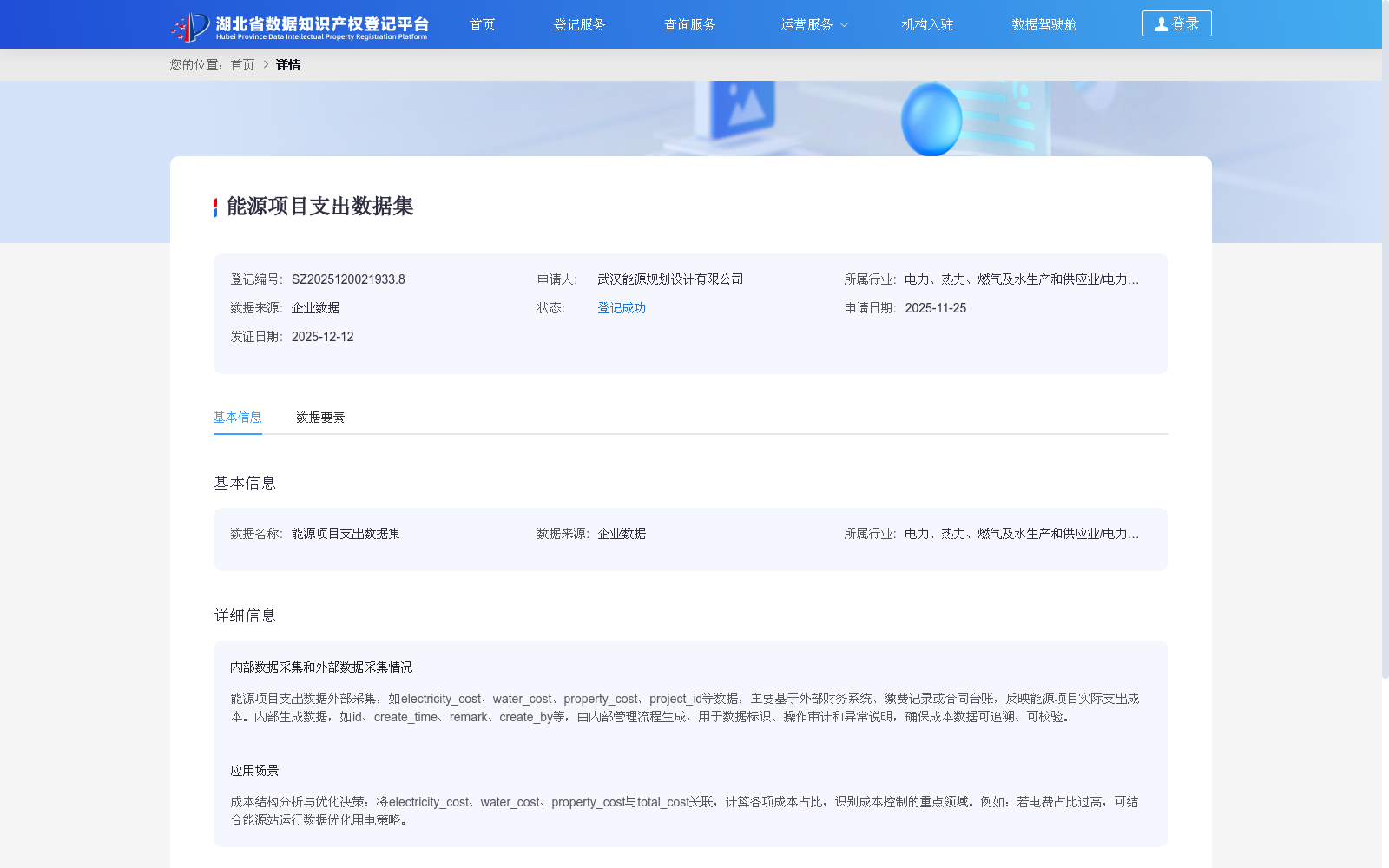Click the issue date 2025-12-12
This screenshot has width=1389, height=868.
click(322, 337)
